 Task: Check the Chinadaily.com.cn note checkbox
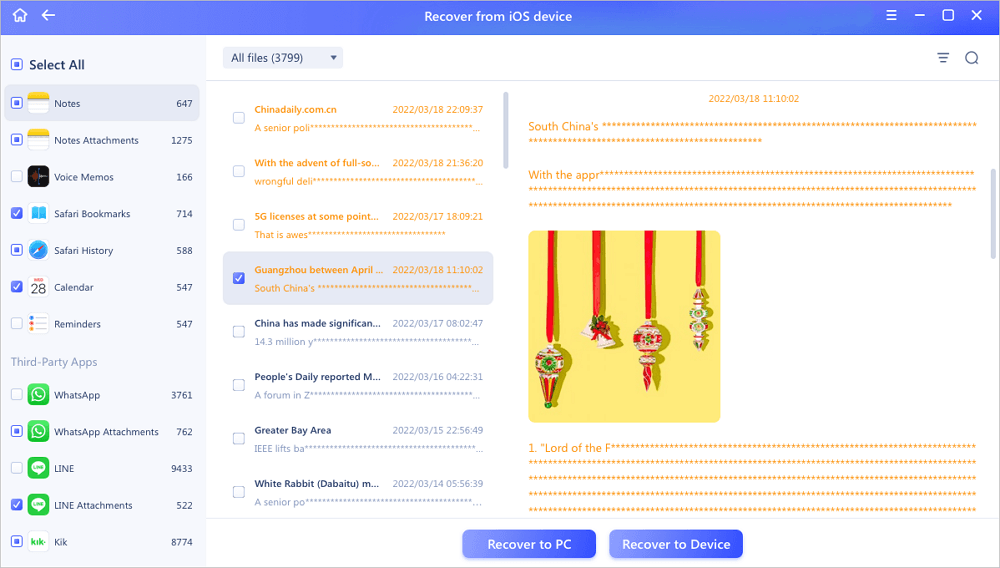coord(239,118)
